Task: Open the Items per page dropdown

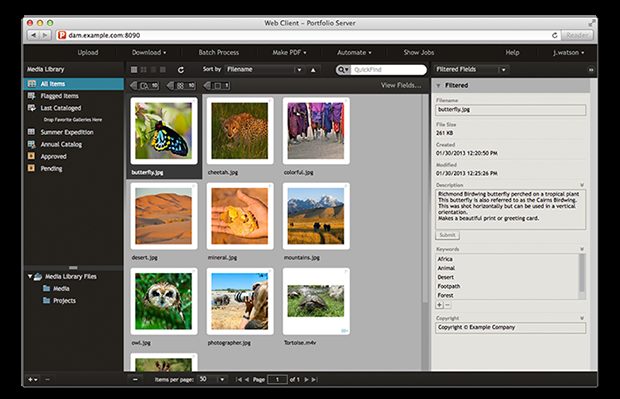Action: click(212, 380)
